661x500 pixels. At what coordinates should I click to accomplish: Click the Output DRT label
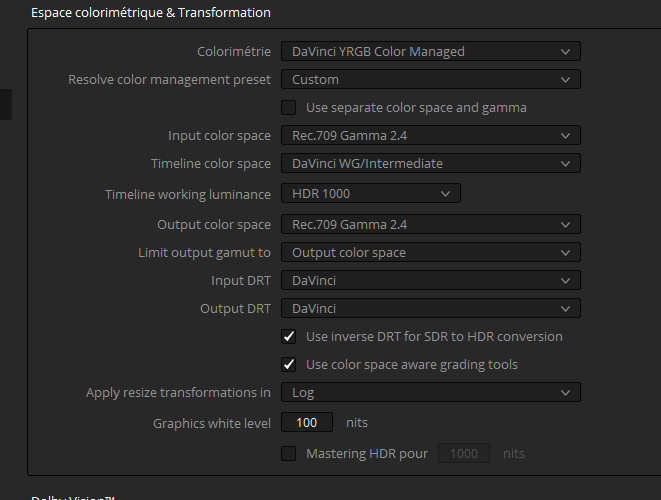click(x=235, y=309)
